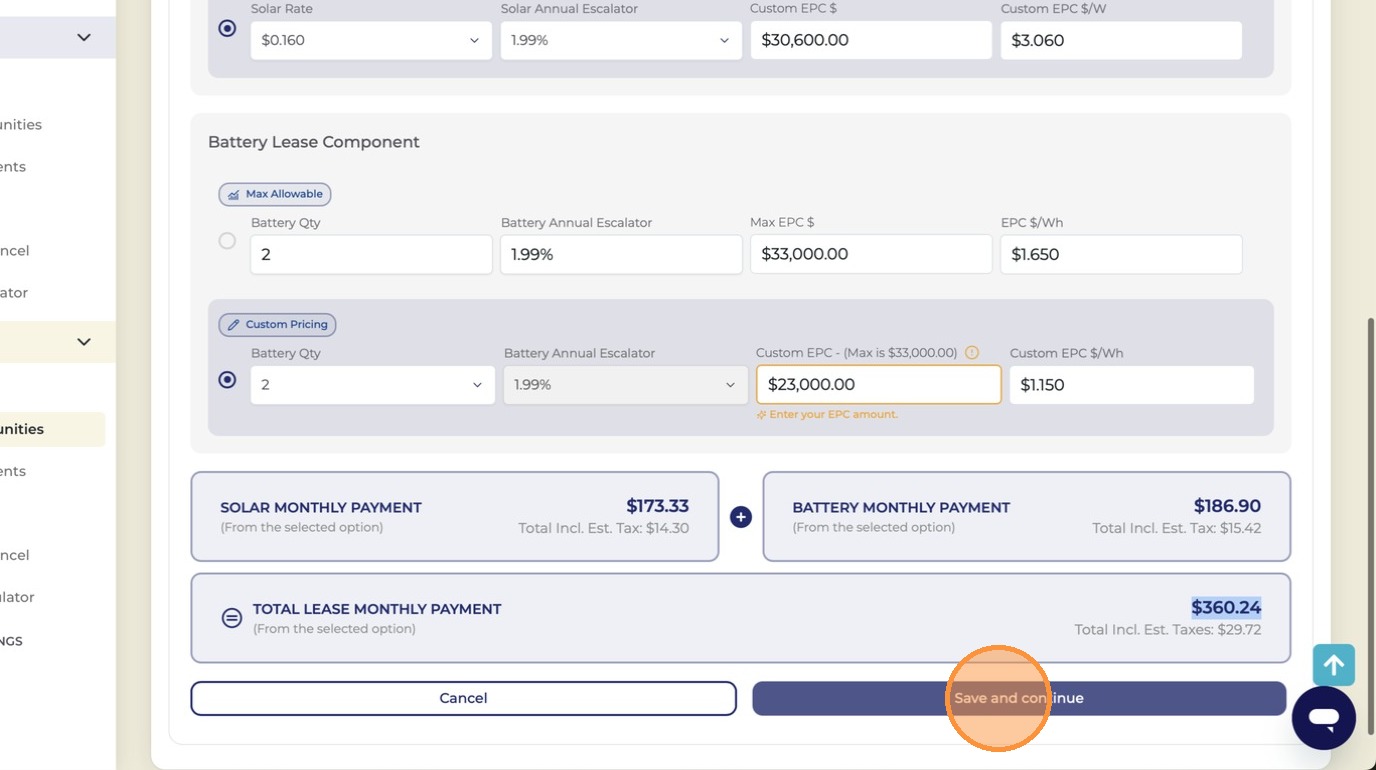Open the Solar Annual Escalator dropdown
This screenshot has width=1376, height=770.
point(621,41)
